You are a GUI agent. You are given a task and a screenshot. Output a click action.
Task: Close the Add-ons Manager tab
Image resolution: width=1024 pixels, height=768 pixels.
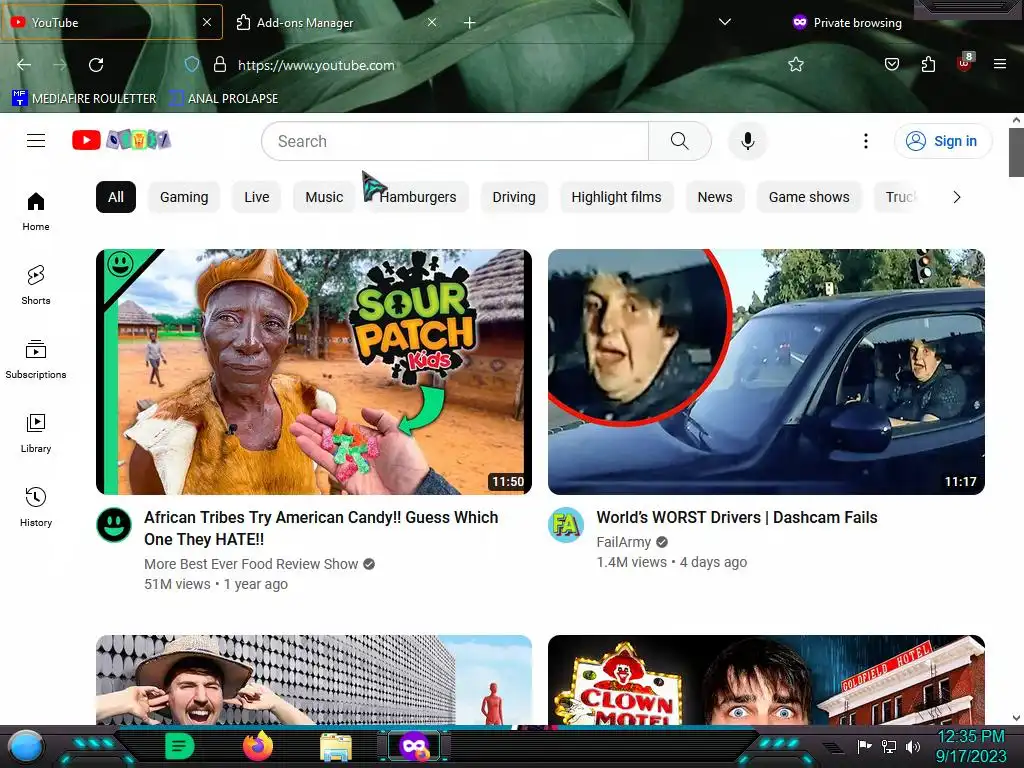(432, 22)
